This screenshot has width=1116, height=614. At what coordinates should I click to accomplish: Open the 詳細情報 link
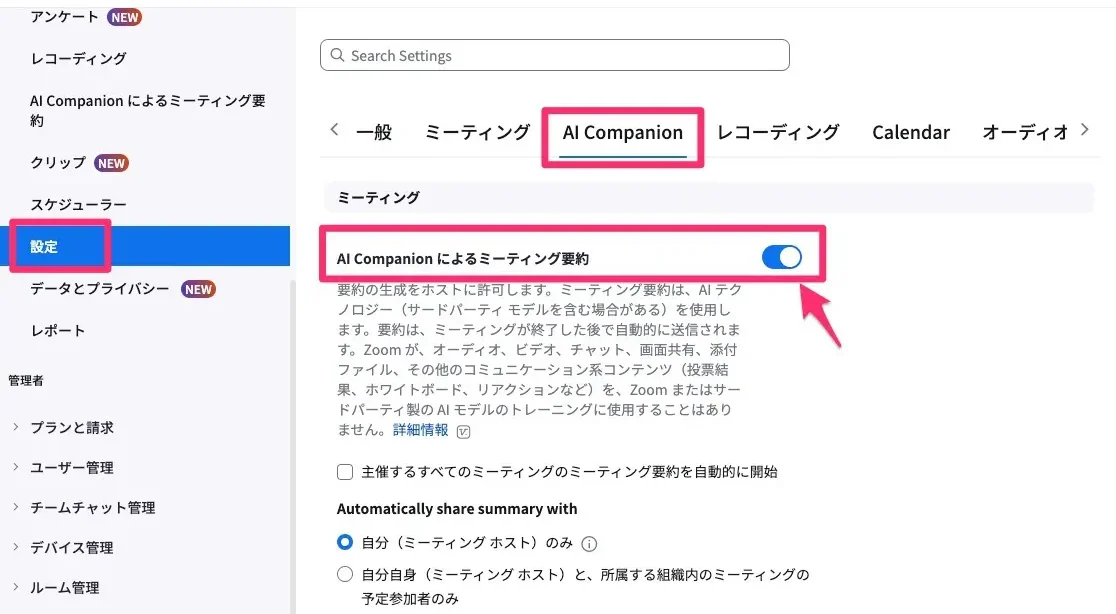tap(420, 430)
